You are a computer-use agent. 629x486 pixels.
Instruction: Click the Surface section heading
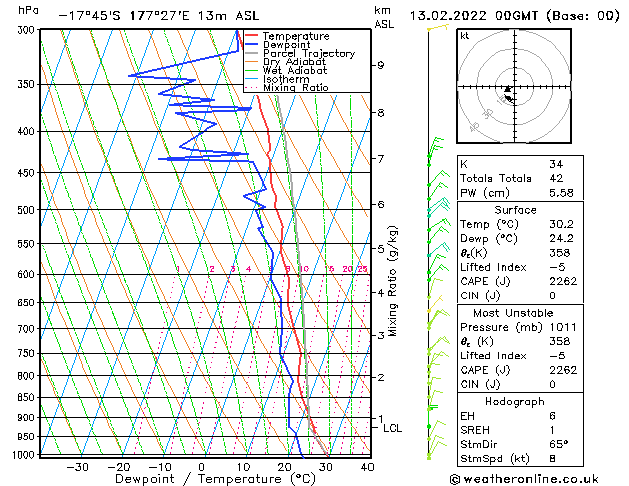515,210
